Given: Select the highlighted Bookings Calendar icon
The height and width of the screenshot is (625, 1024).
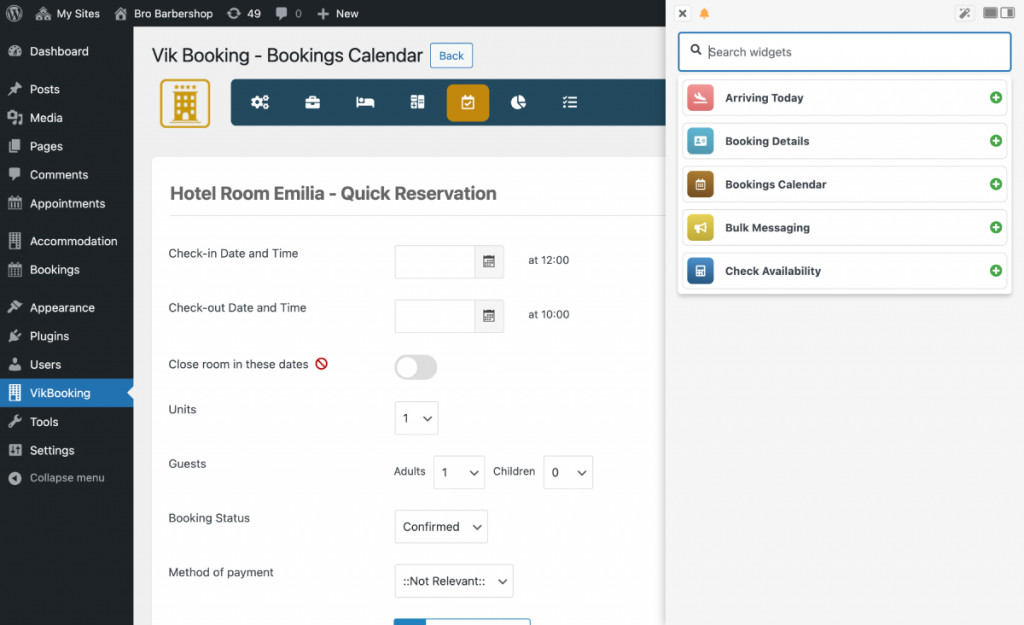Looking at the screenshot, I should point(468,102).
